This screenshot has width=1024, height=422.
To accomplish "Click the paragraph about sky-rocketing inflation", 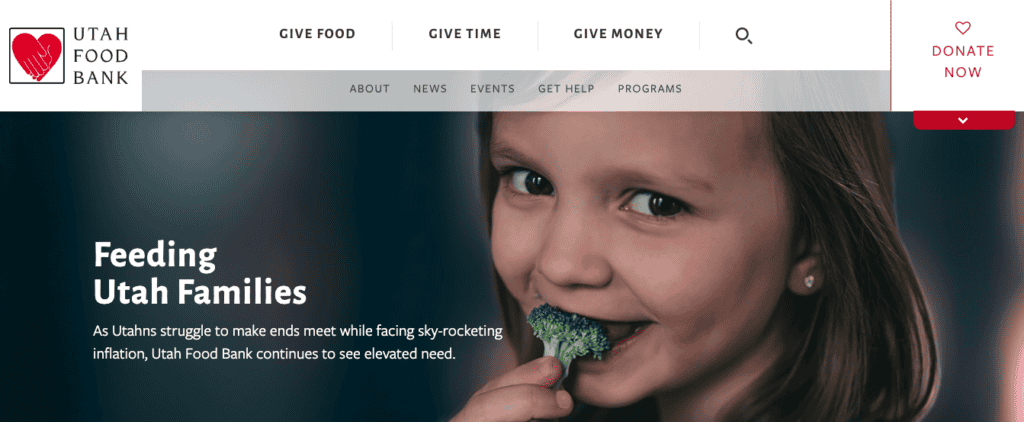I will 298,343.
